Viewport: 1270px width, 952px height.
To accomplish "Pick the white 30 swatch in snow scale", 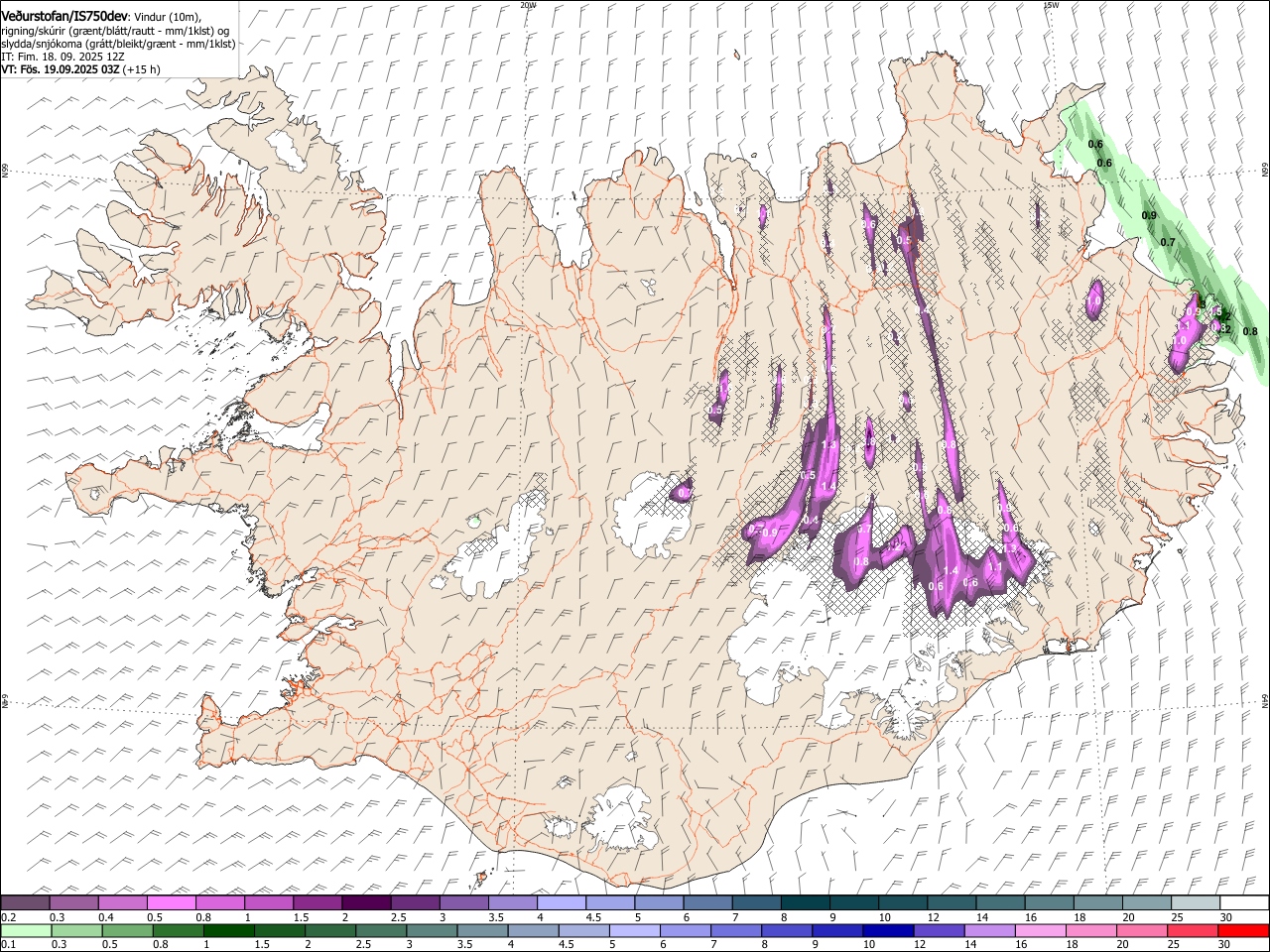I will click(x=1244, y=902).
